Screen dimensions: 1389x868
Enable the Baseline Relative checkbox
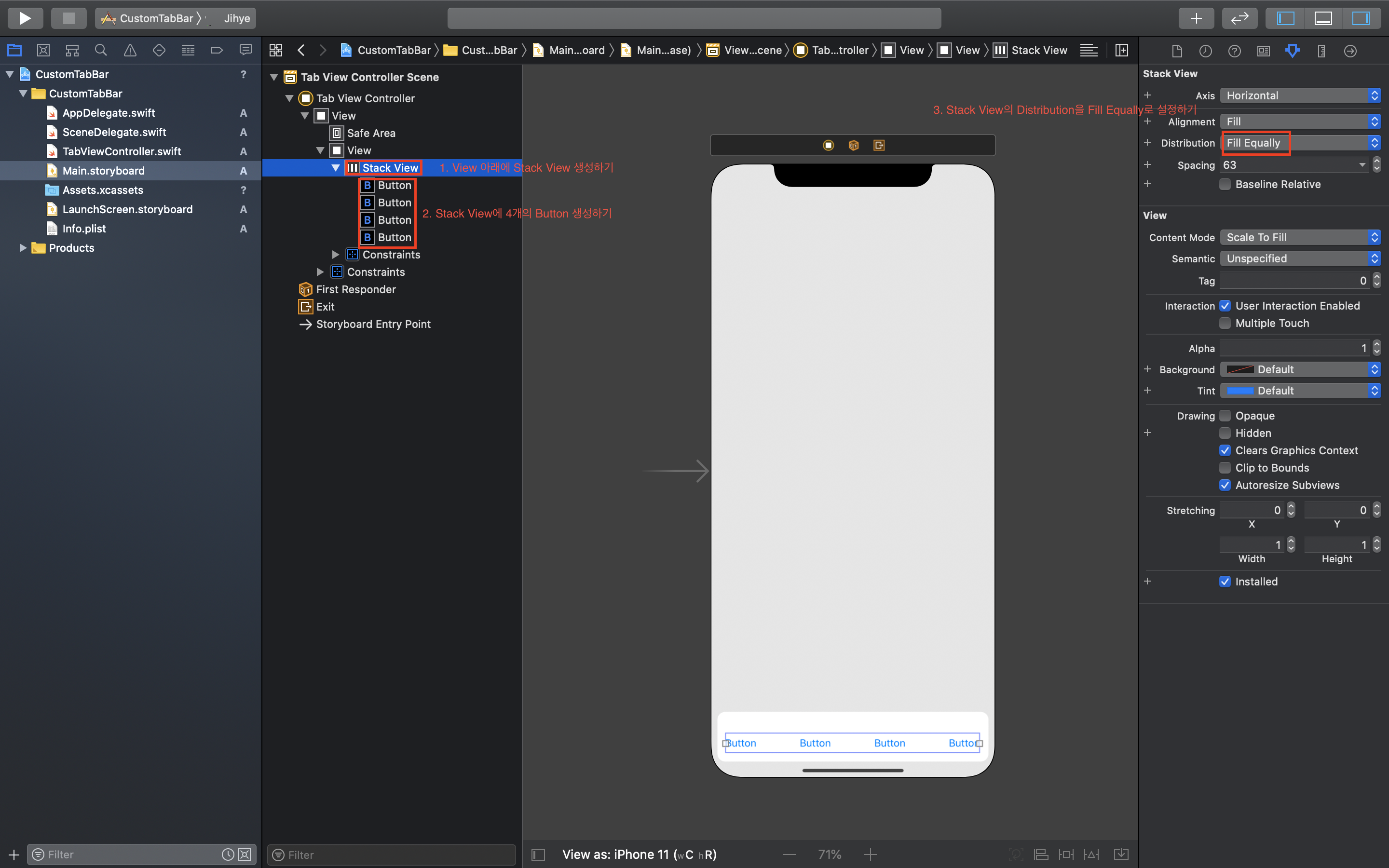tap(1225, 184)
